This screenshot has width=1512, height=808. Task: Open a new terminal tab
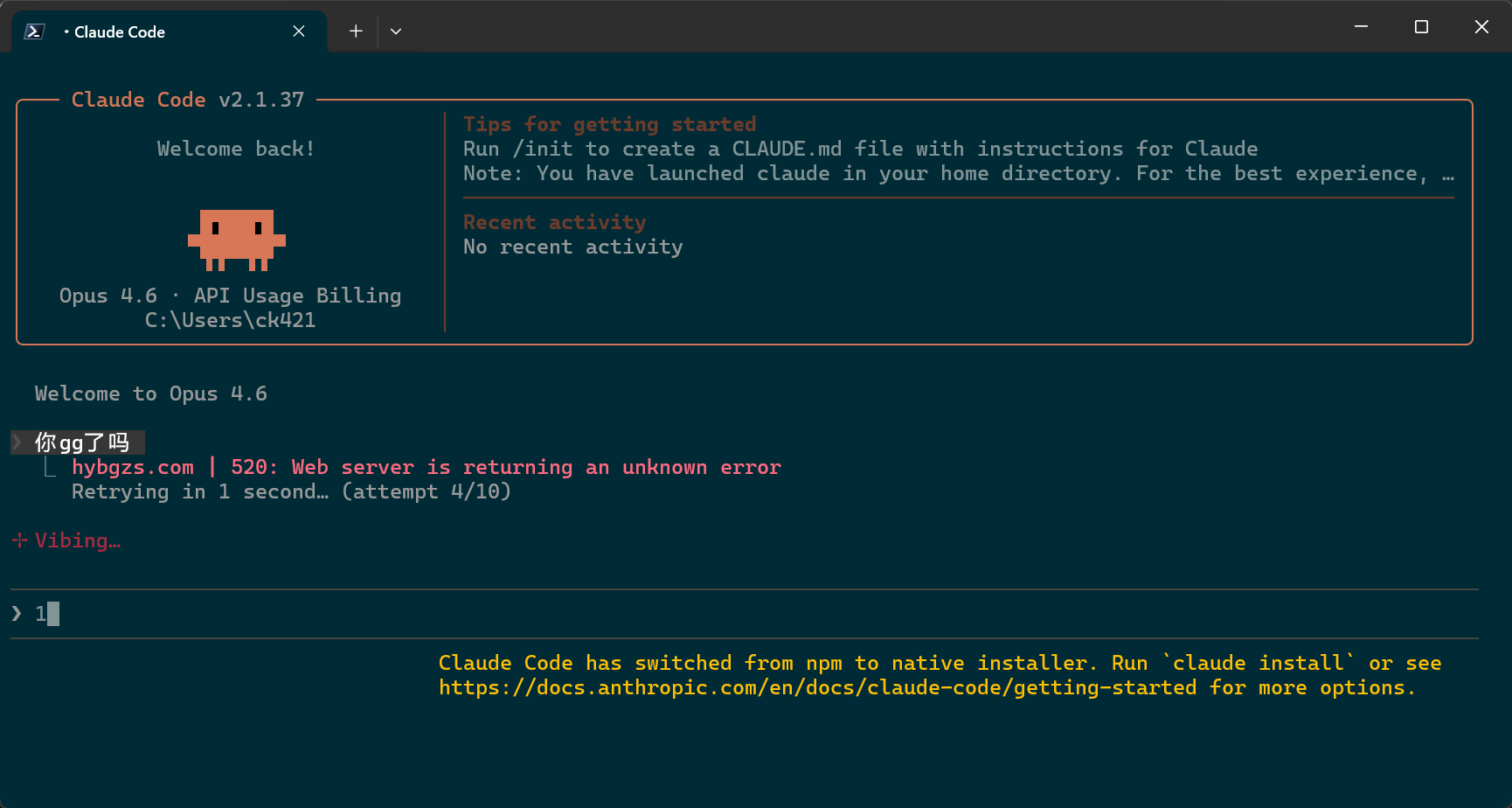(x=356, y=31)
